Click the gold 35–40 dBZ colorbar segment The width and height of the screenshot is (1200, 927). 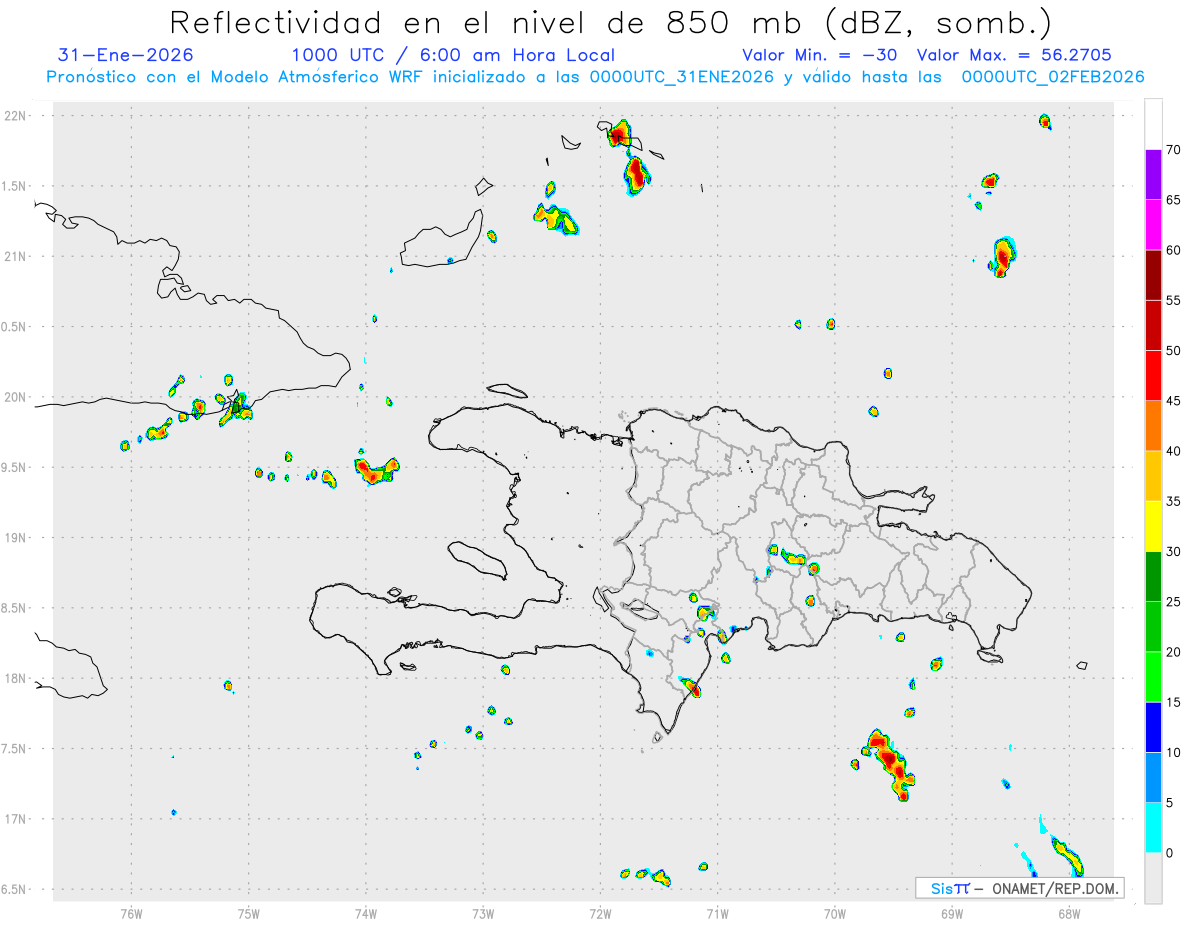[x=1153, y=476]
